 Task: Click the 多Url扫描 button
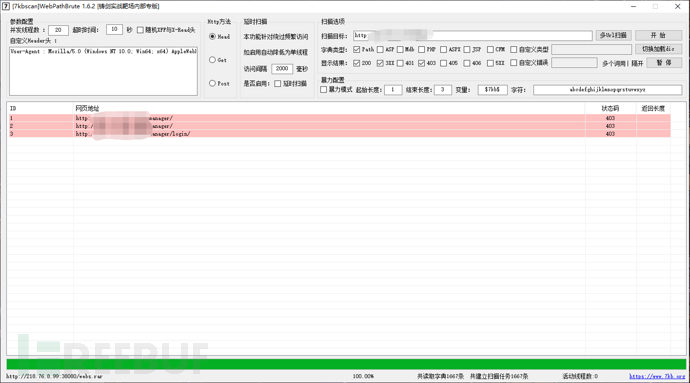[x=613, y=35]
